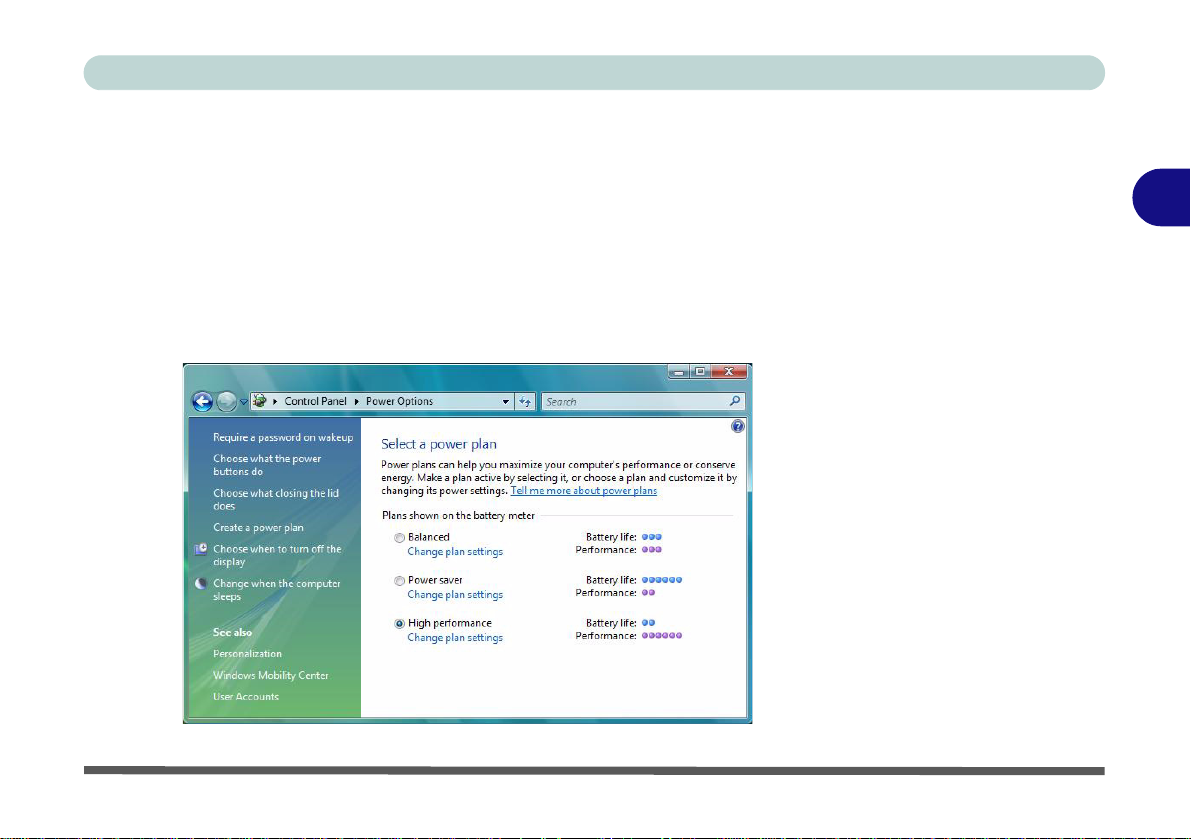Open Choose when to turn off the display
The height and width of the screenshot is (839, 1191).
(x=277, y=555)
